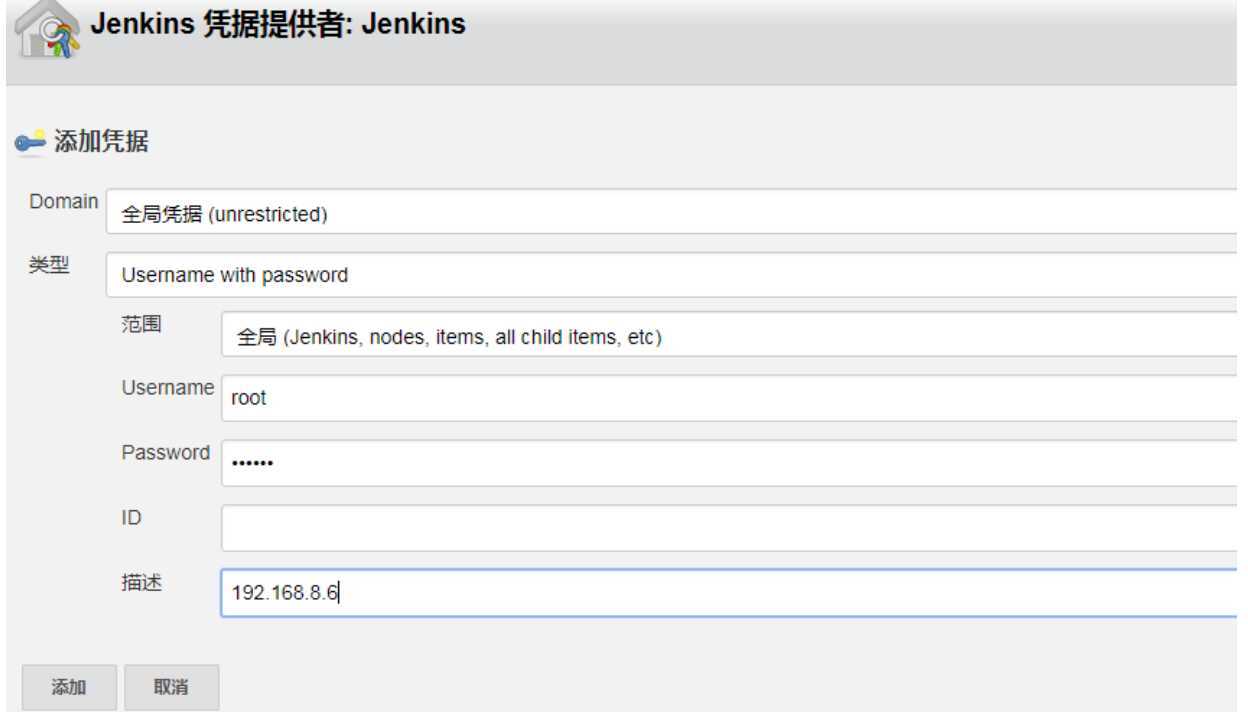Click the Username field containing root
1248x712 pixels.
(729, 398)
